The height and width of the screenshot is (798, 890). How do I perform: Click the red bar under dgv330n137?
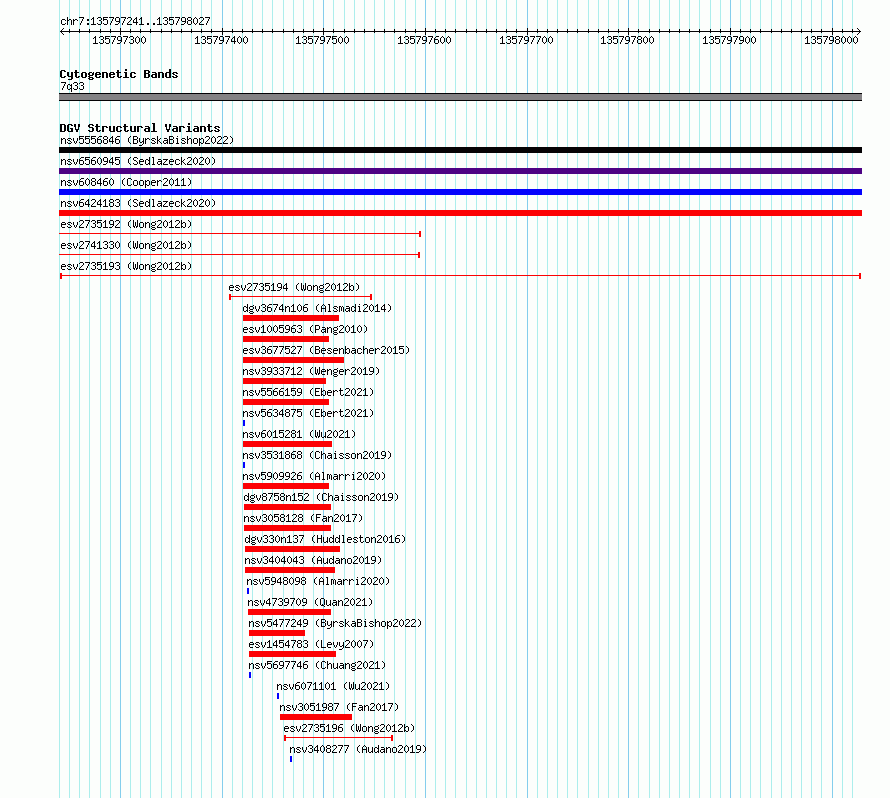click(292, 549)
